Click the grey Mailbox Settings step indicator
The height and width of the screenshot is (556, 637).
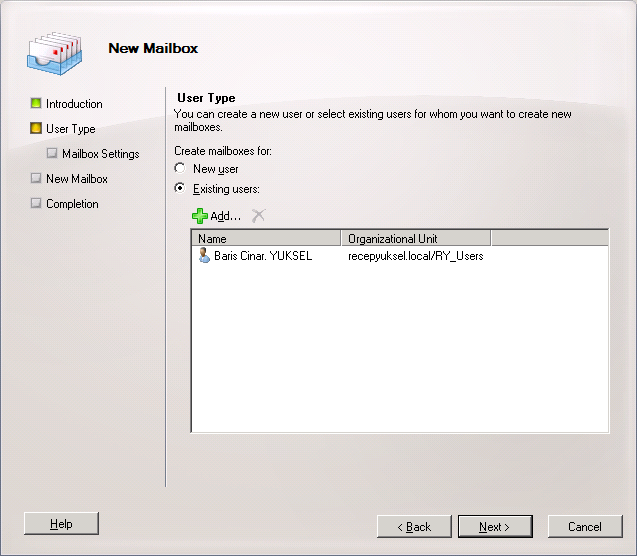coord(52,153)
